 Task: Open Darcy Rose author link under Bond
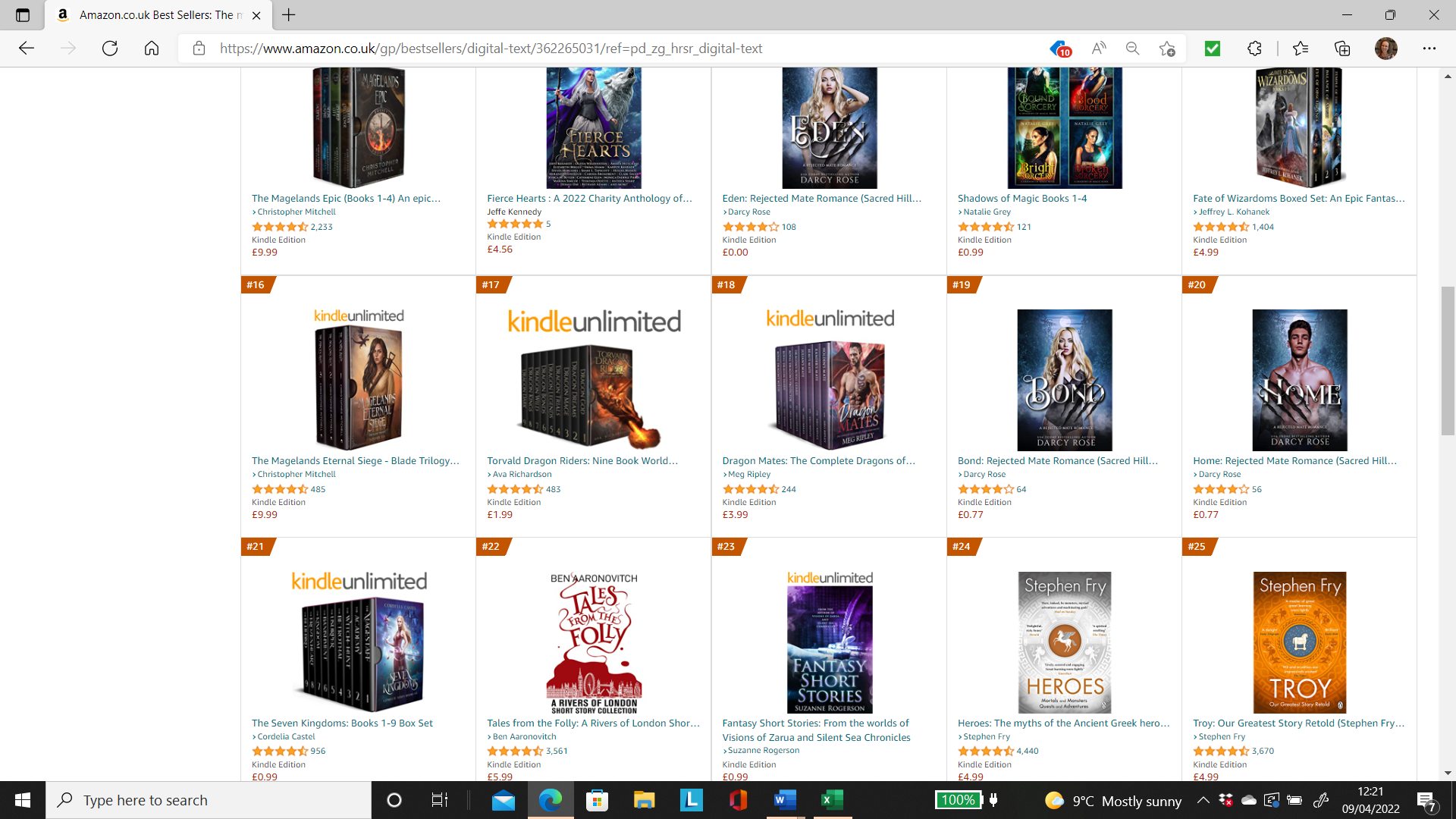point(984,475)
